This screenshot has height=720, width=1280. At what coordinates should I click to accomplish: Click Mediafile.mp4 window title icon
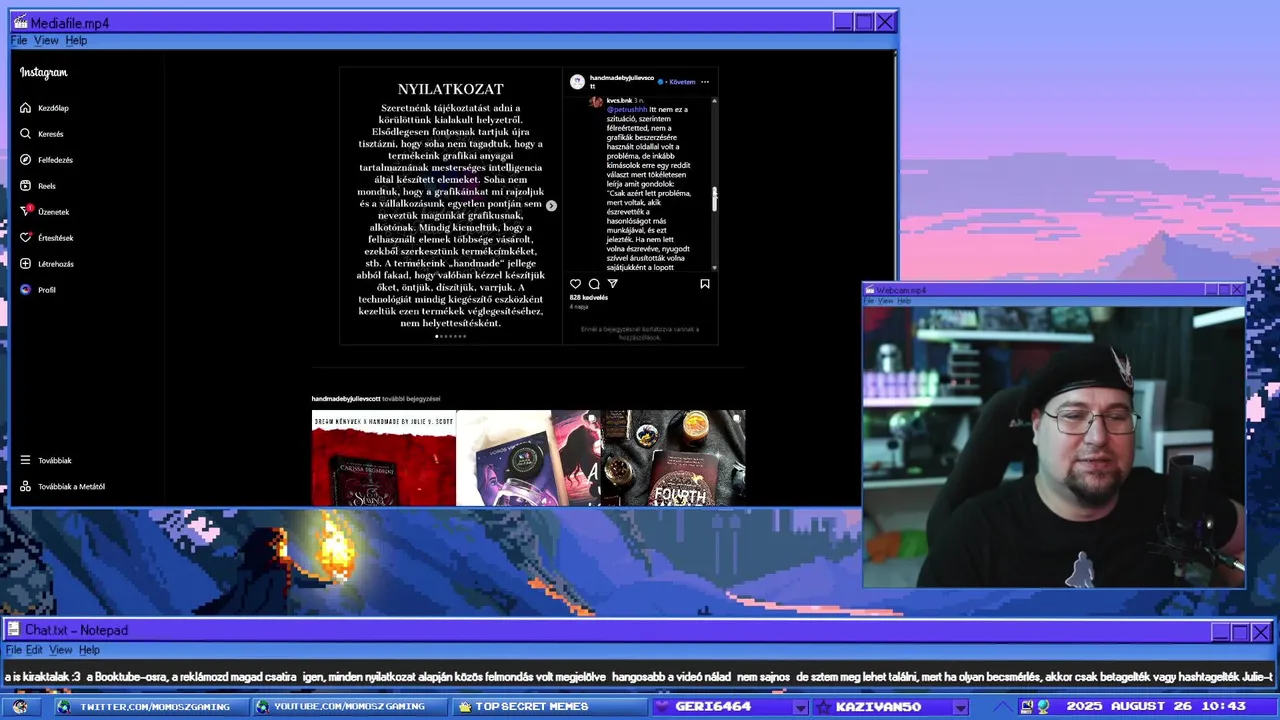(x=20, y=22)
